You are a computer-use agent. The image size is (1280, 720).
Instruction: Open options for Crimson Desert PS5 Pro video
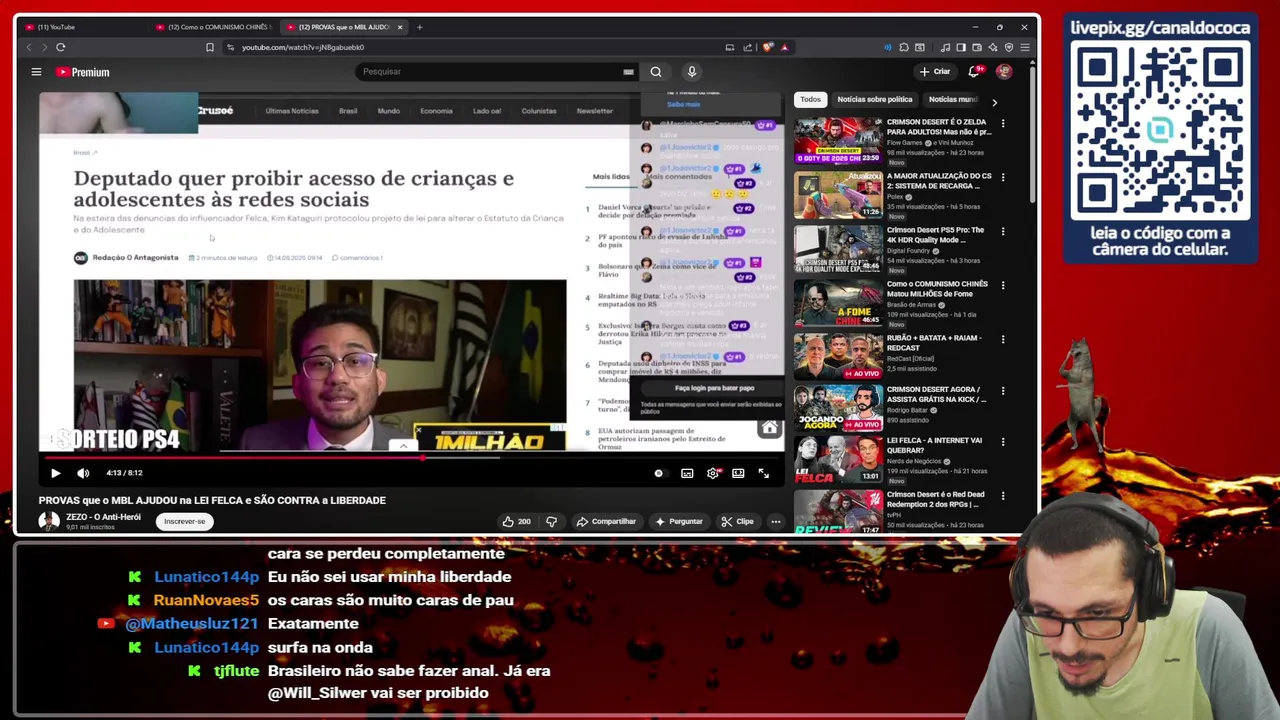pyautogui.click(x=1003, y=232)
